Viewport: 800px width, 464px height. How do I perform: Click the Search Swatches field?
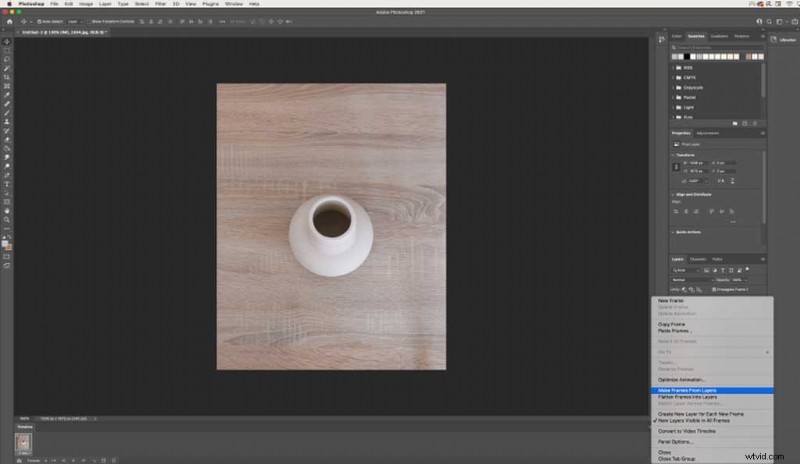719,47
